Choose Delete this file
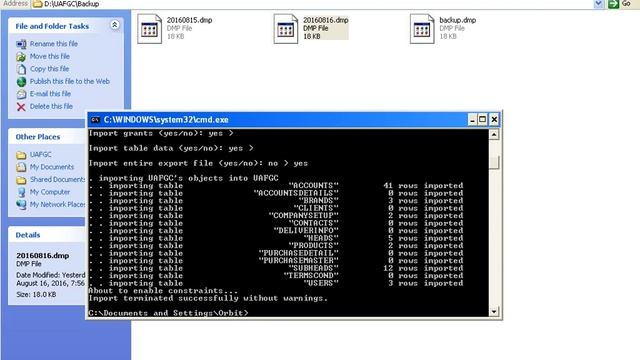Viewport: 640px width, 360px height. (x=51, y=106)
